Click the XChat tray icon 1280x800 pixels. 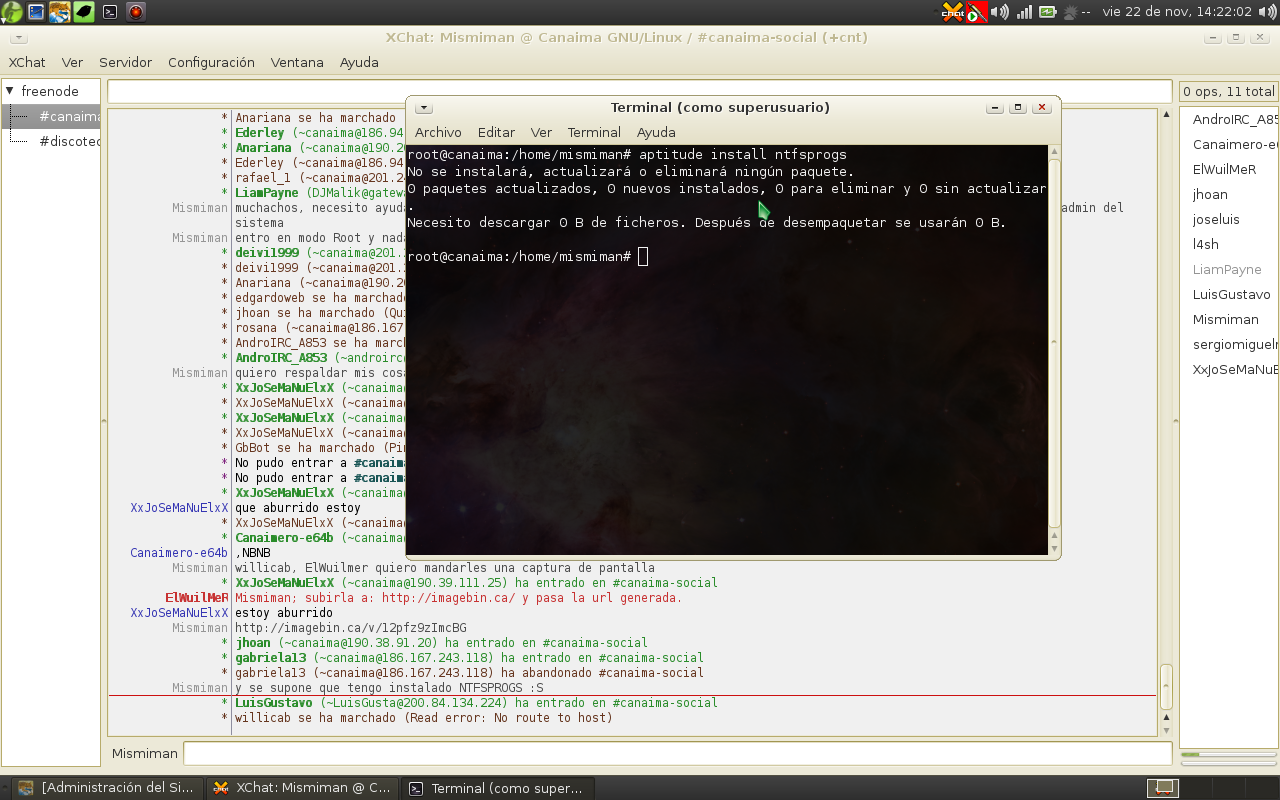click(952, 12)
